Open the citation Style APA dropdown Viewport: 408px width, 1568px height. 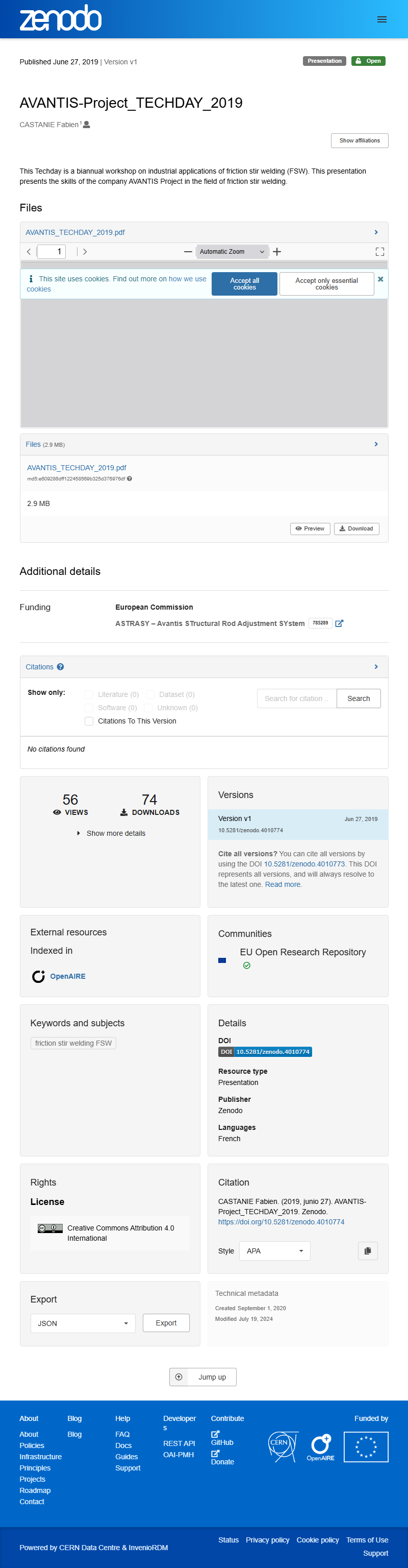274,1250
